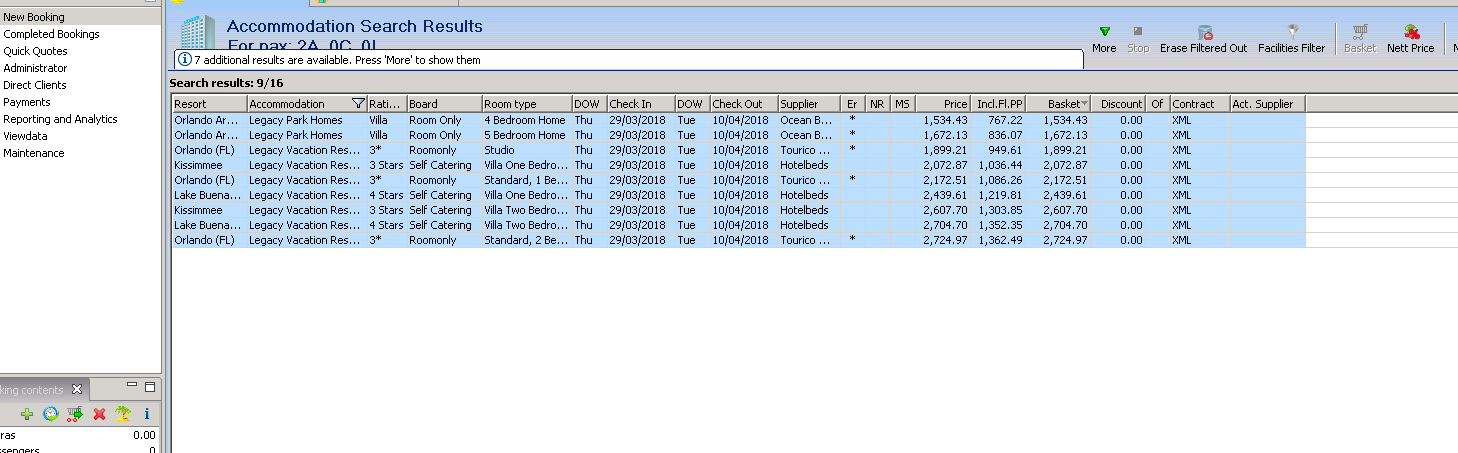Open the Facilities Filter funnel tool

[x=1291, y=39]
